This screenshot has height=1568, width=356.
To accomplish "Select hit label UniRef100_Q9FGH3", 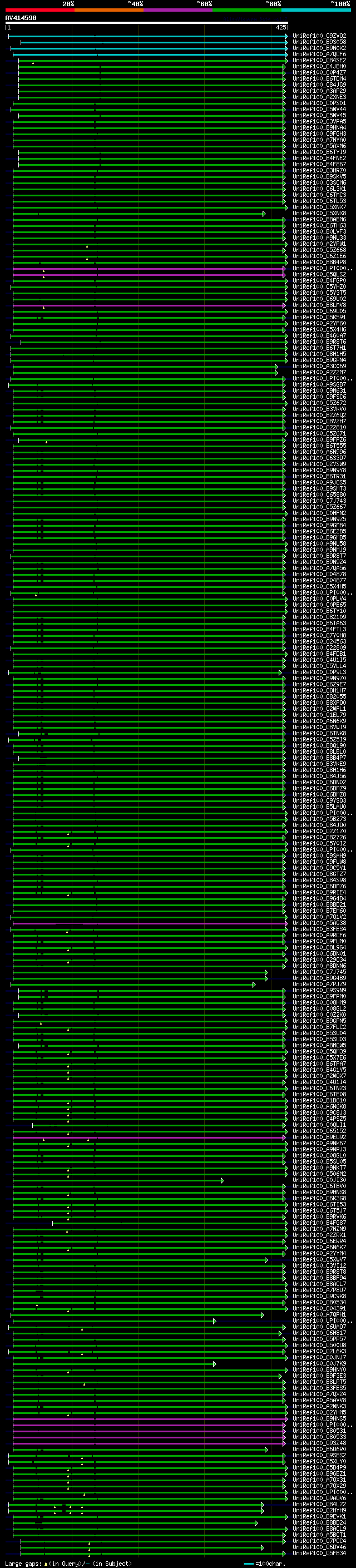I will (319, 133).
